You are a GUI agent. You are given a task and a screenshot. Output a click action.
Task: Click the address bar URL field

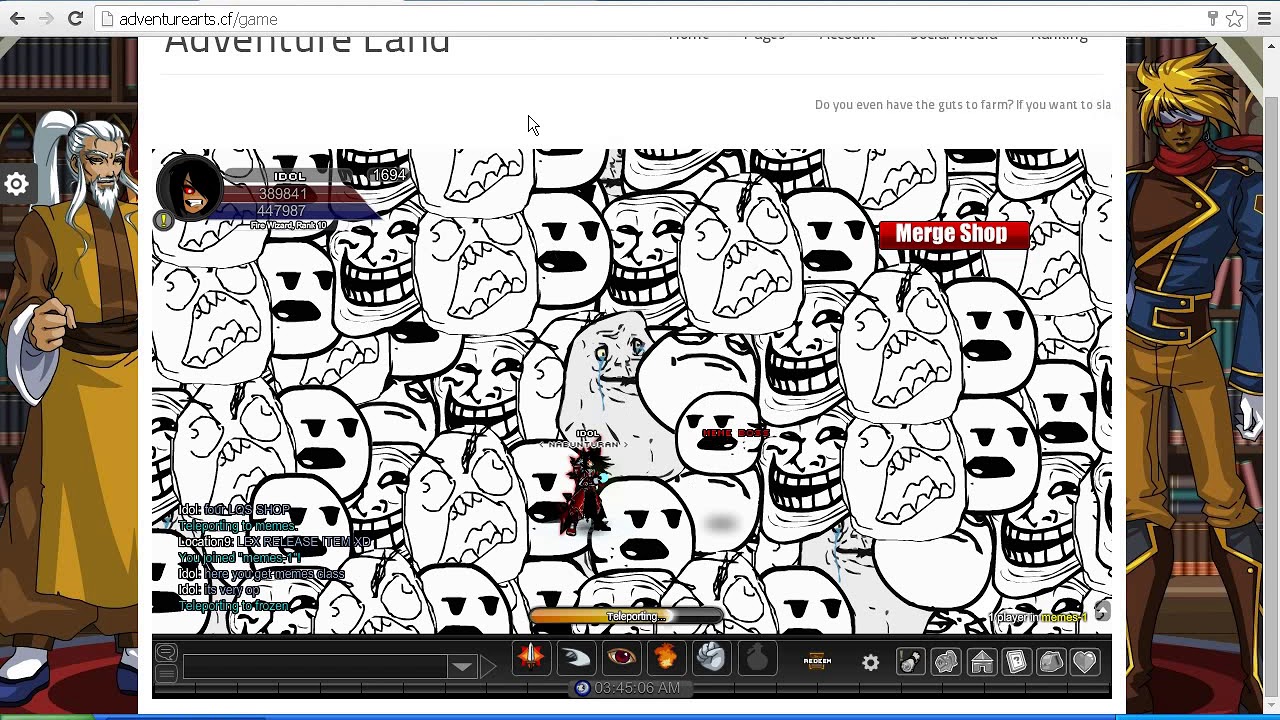coord(650,19)
